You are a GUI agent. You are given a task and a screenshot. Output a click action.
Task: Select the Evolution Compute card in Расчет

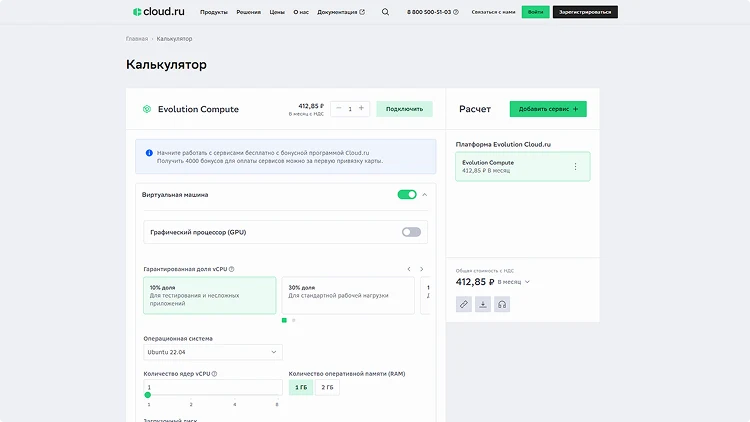pyautogui.click(x=523, y=167)
